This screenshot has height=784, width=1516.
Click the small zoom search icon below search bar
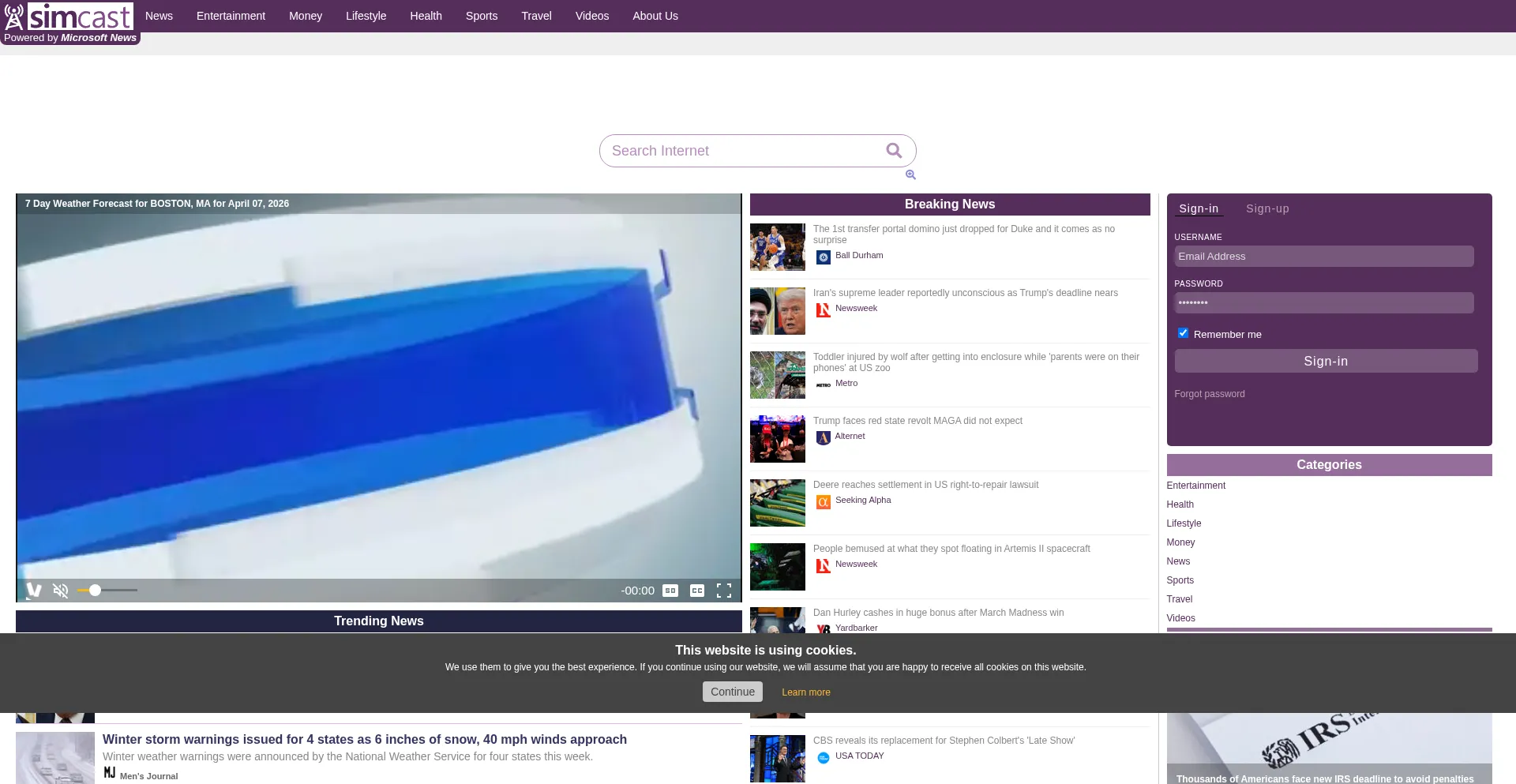click(910, 174)
